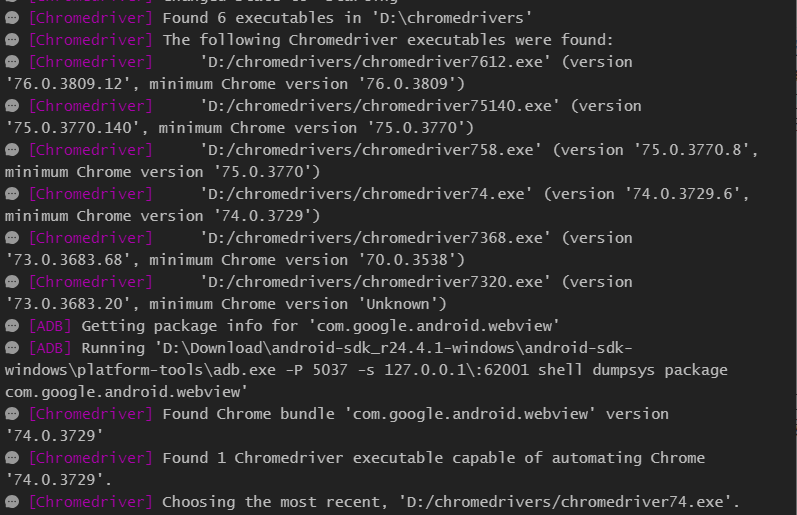Select the log icon beside 'Found Chrome bundle'
The height and width of the screenshot is (515, 797).
point(12,414)
